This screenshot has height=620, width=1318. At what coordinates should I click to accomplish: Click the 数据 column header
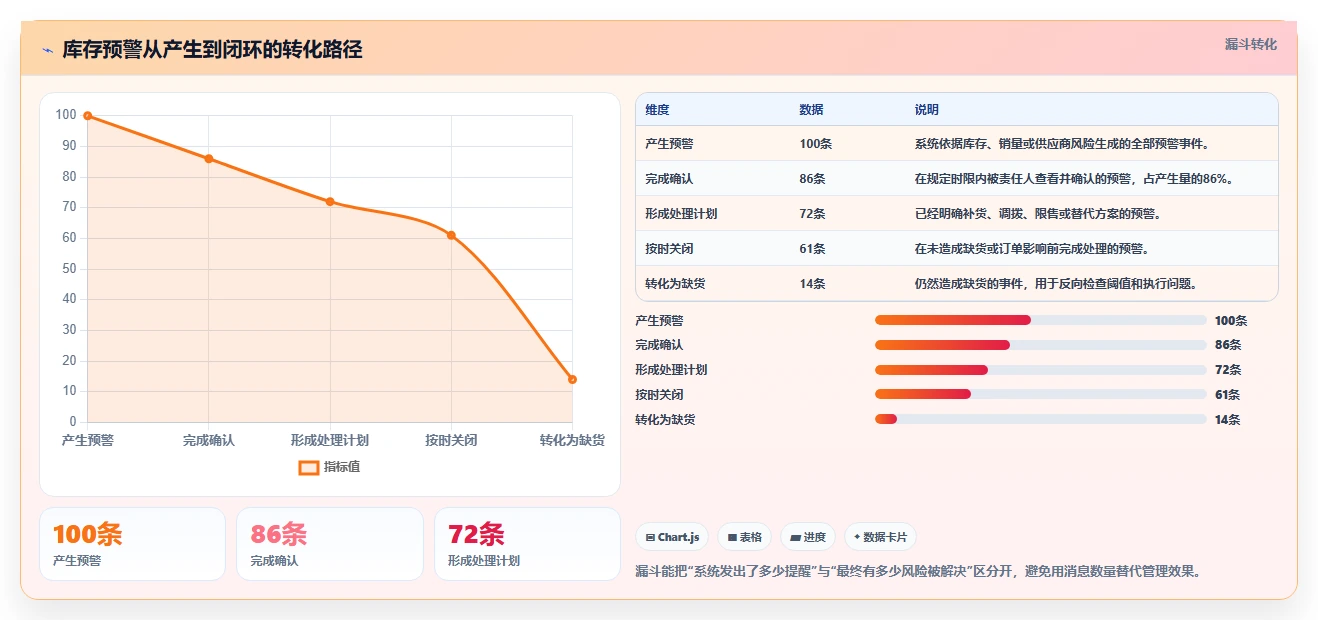click(811, 110)
